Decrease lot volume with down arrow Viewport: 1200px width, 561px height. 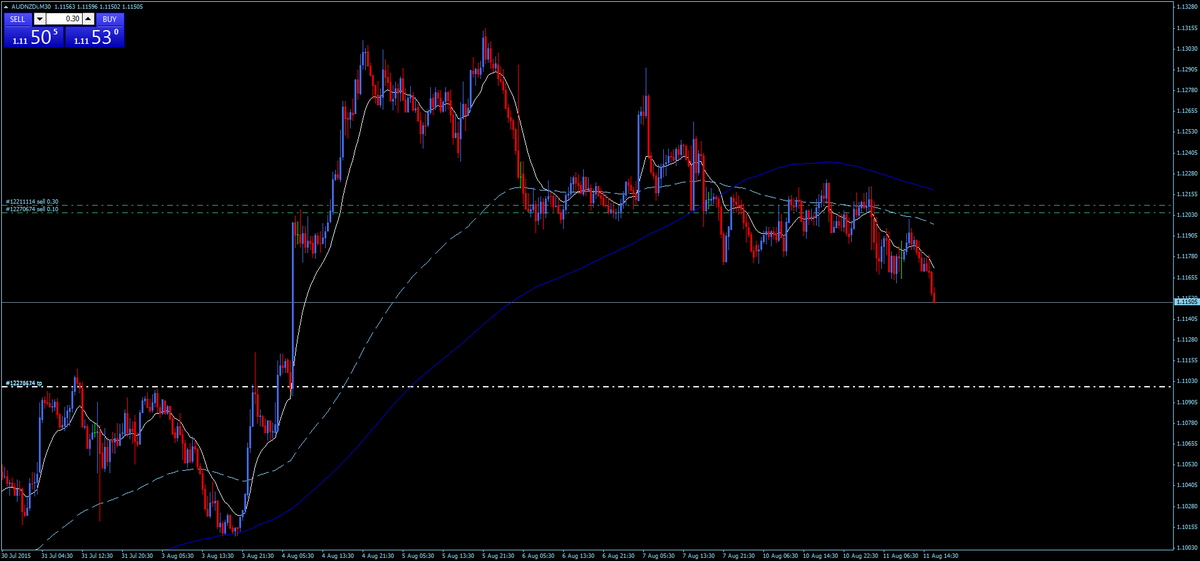point(39,19)
